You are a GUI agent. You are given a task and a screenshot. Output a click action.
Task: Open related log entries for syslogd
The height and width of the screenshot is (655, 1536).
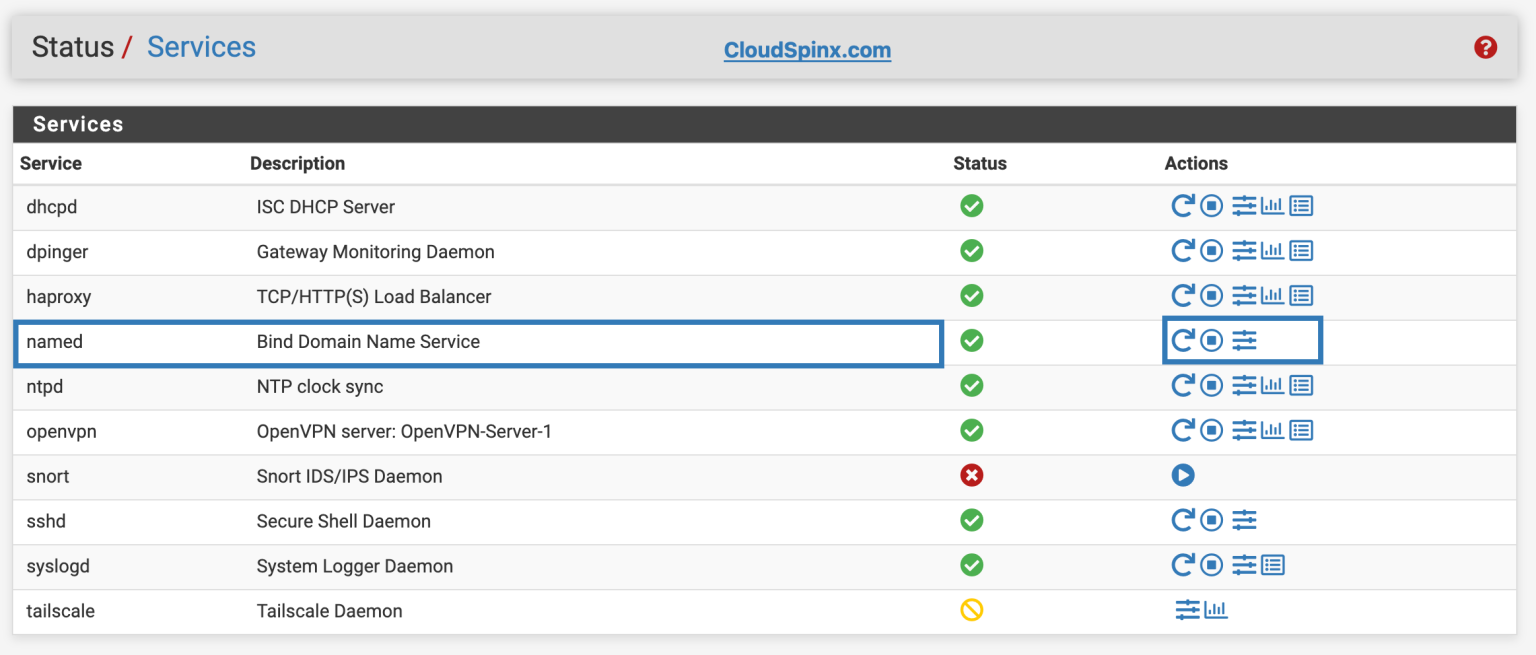point(1273,564)
